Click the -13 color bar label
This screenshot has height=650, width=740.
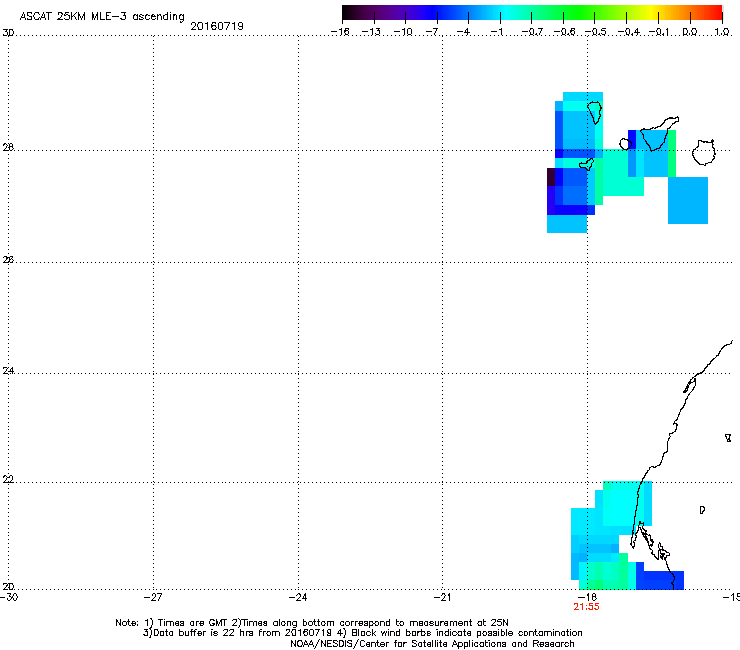(x=371, y=32)
